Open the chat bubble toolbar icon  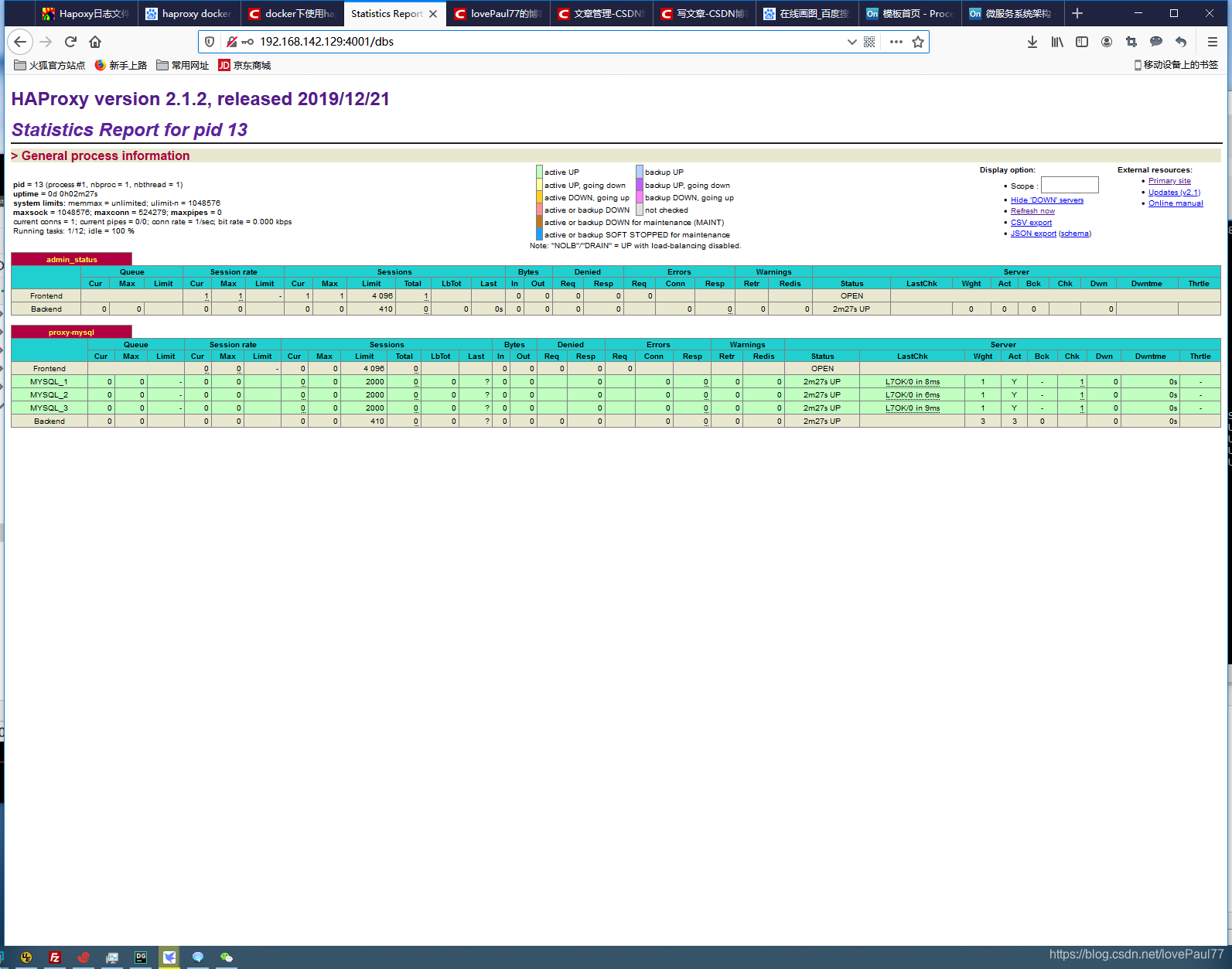click(1156, 42)
